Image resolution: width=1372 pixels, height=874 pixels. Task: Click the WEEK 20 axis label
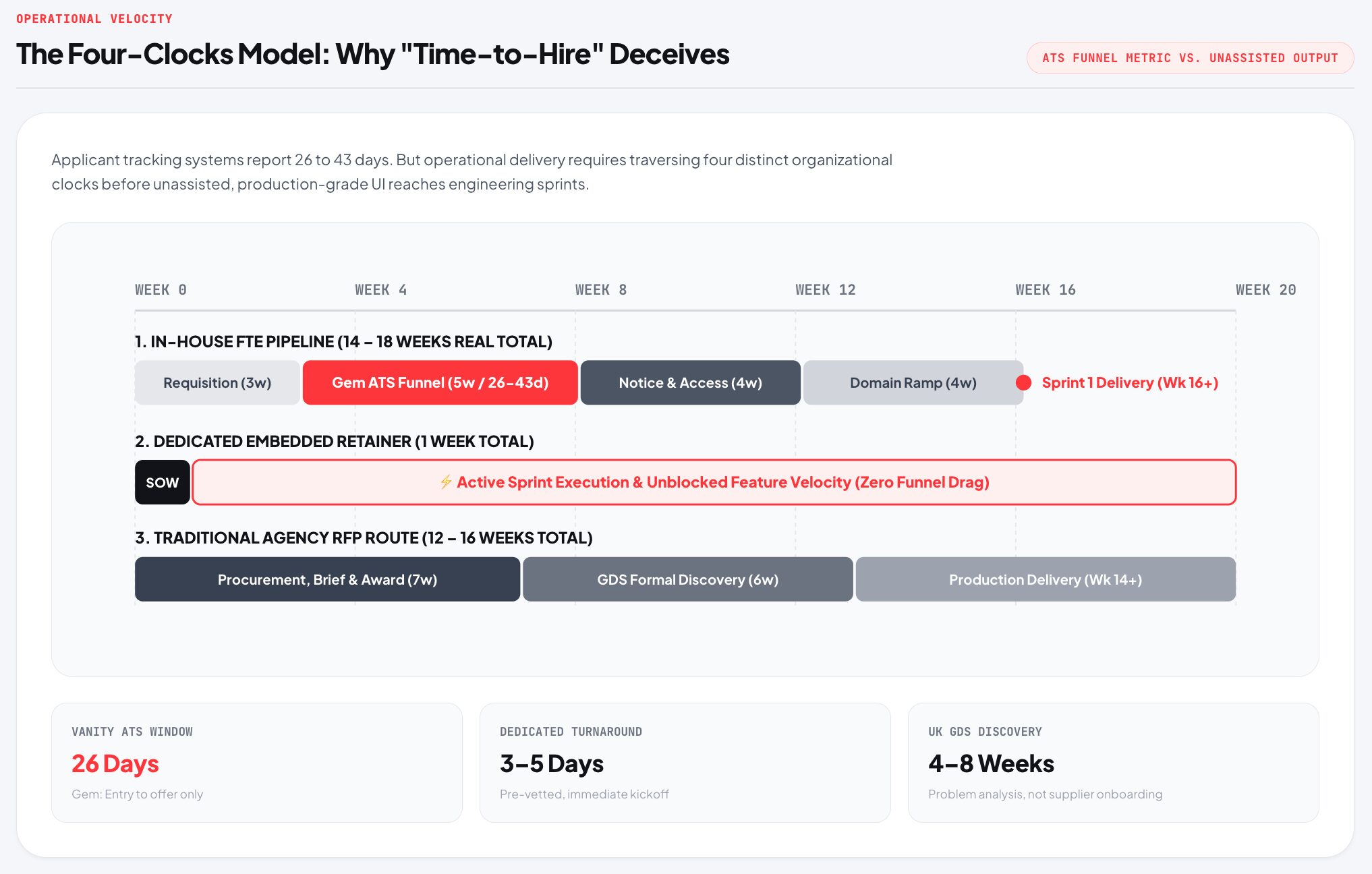[x=1266, y=290]
